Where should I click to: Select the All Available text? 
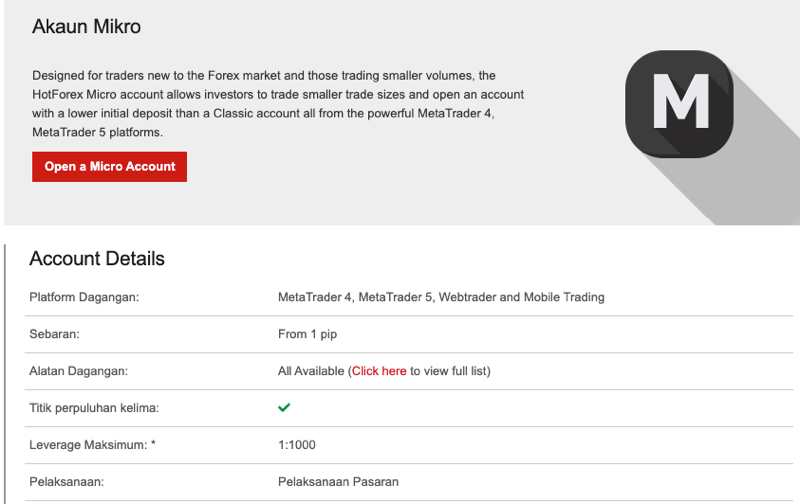coord(310,371)
